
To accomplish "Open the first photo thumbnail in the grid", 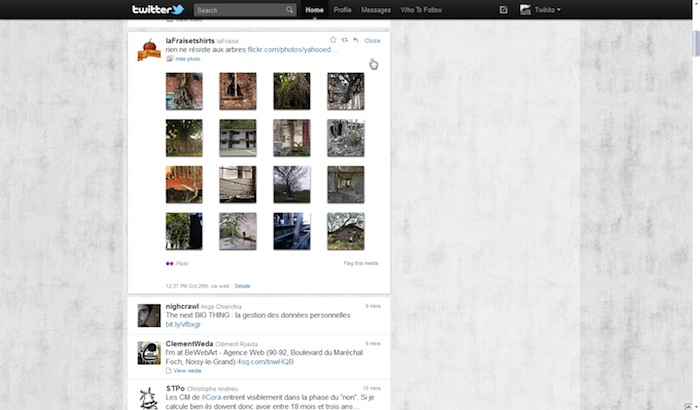I will coord(184,91).
